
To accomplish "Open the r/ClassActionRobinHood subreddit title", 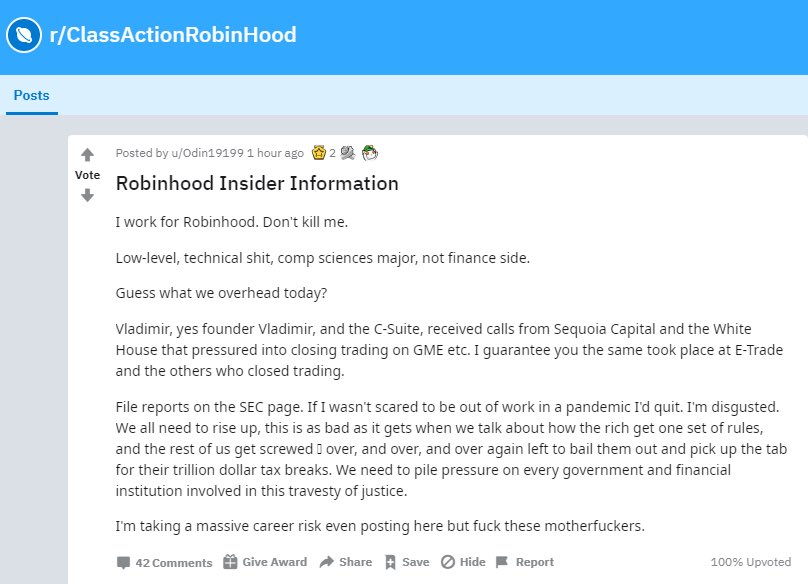I will coord(173,35).
